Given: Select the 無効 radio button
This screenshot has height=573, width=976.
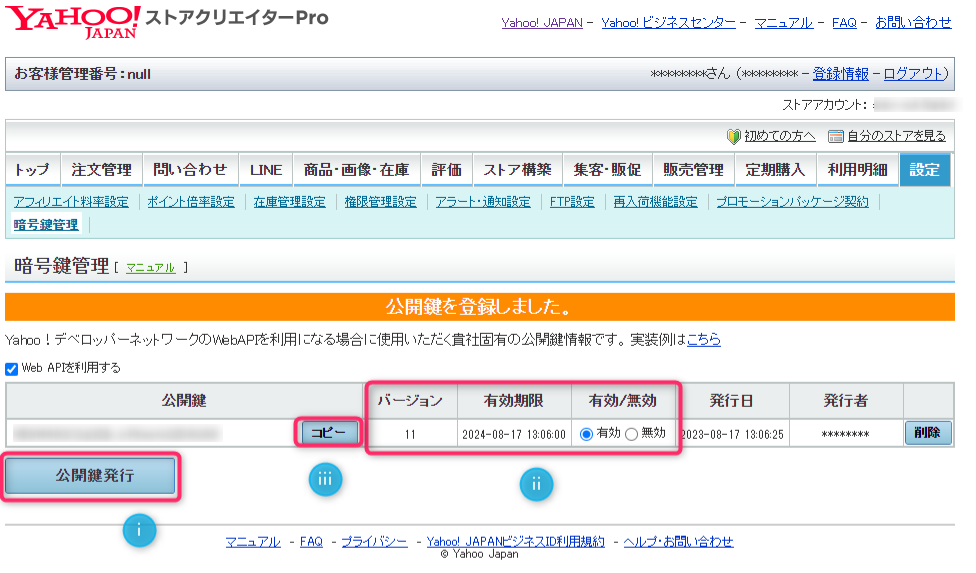Looking at the screenshot, I should (x=631, y=434).
